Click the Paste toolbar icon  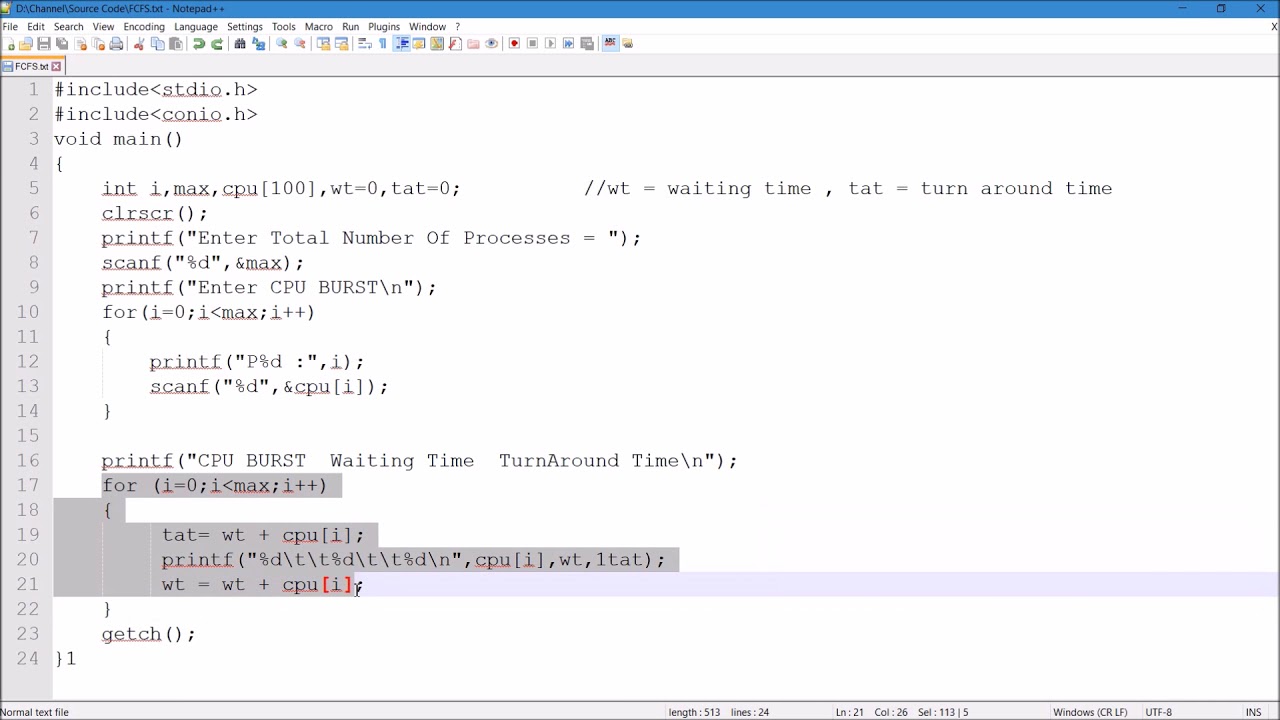tap(175, 43)
